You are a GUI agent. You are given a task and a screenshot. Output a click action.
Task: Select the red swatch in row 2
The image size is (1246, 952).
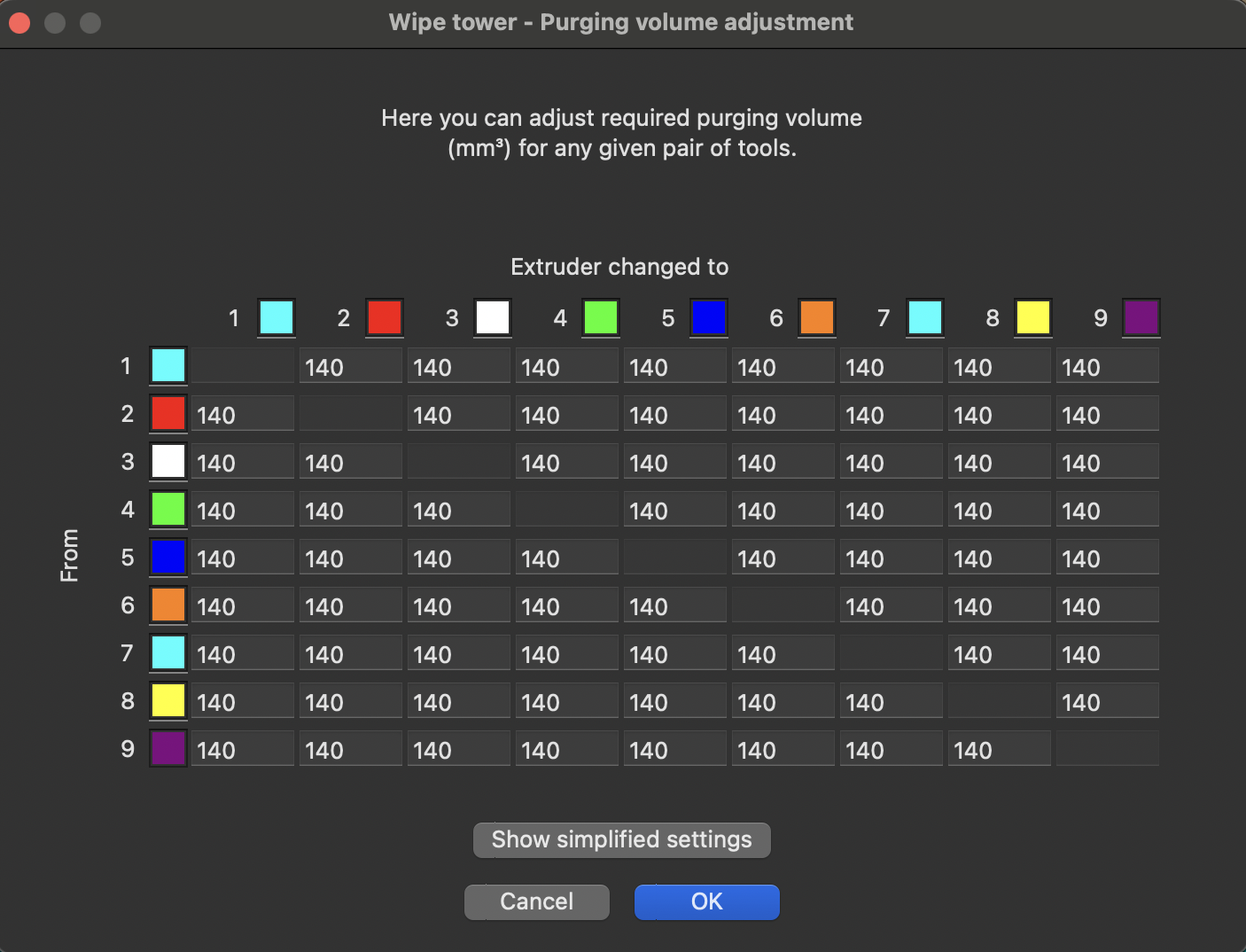coord(168,413)
